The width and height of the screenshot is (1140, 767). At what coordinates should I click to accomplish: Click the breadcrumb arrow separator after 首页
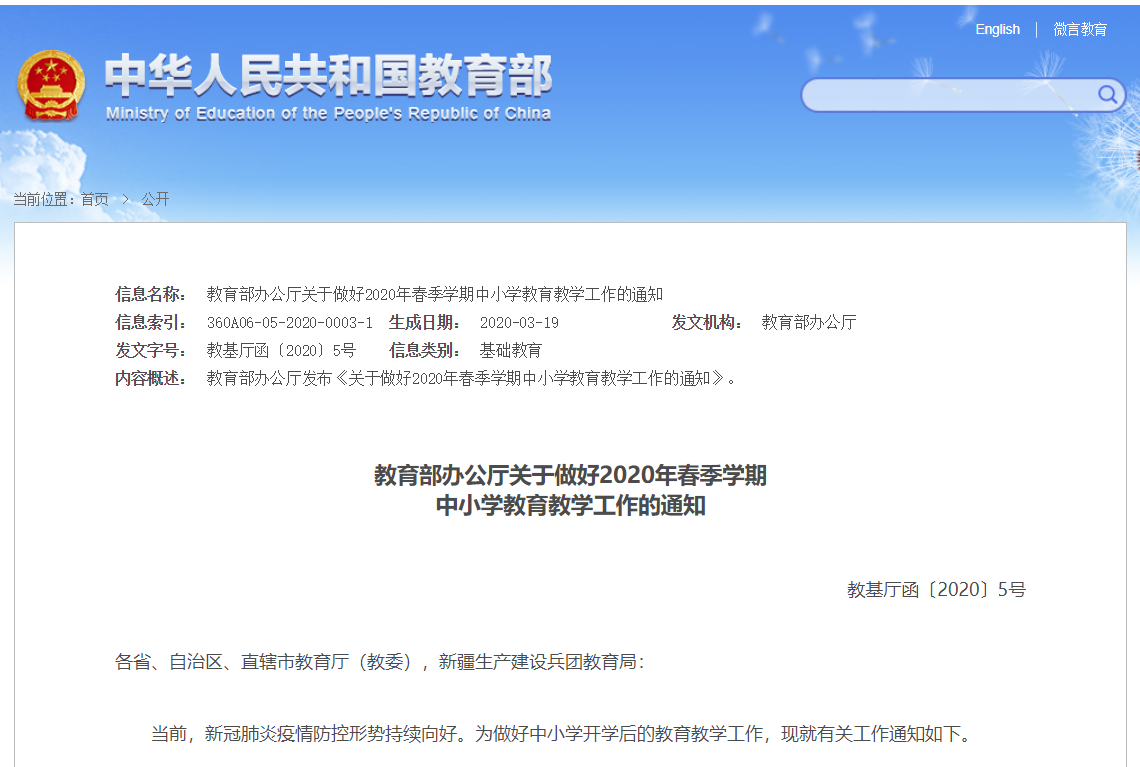click(x=125, y=199)
